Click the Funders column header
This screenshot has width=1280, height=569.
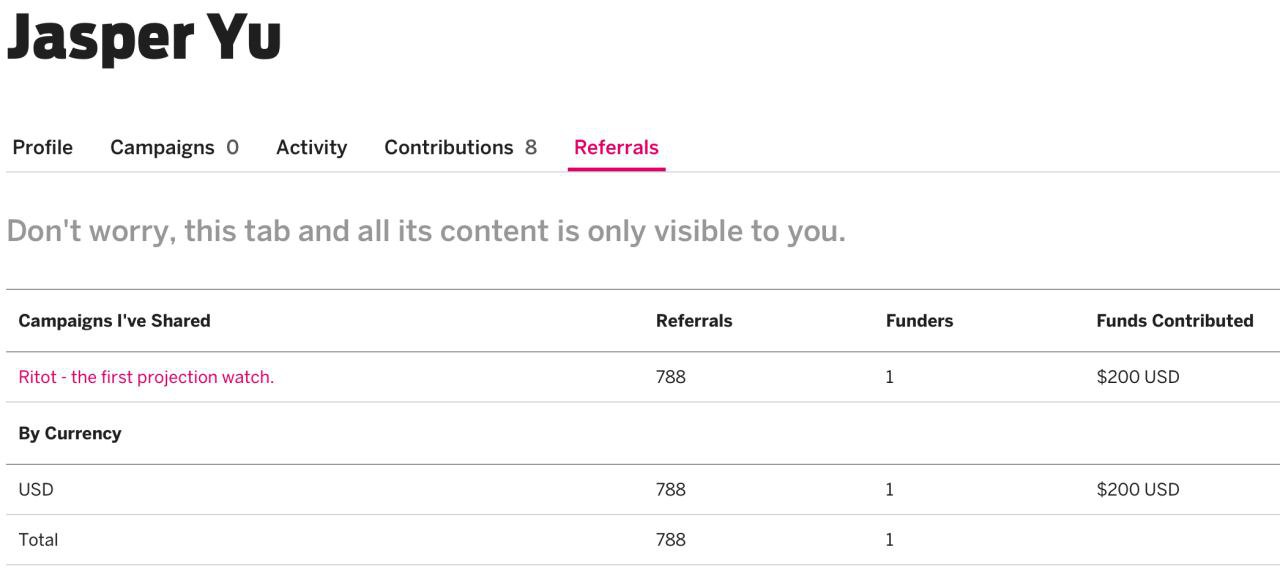[919, 321]
